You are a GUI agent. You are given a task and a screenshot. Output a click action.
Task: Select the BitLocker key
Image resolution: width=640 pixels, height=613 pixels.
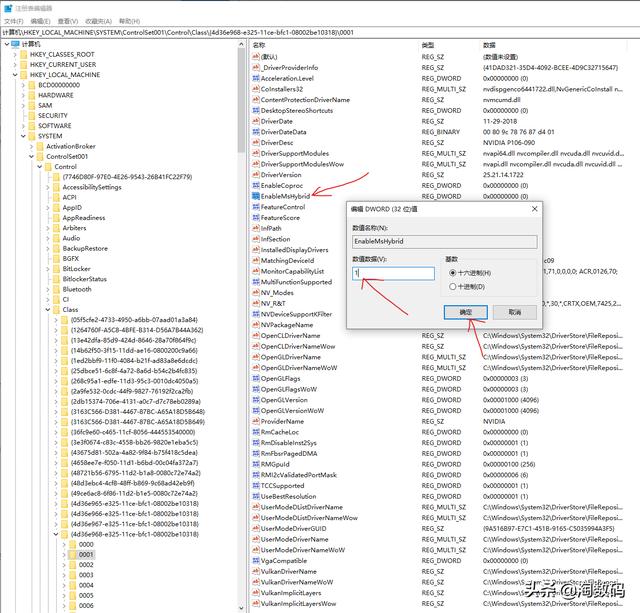(x=76, y=269)
